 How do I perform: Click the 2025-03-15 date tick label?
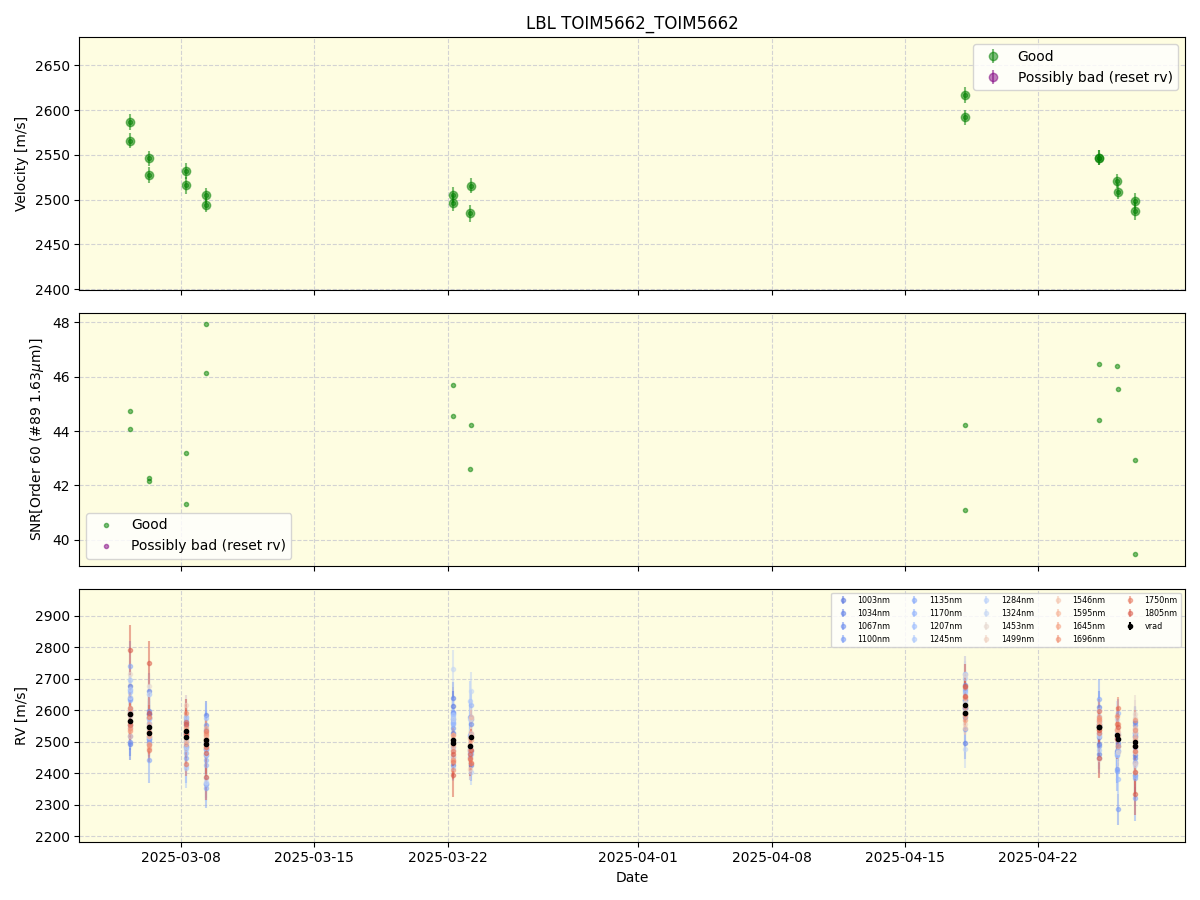point(314,857)
